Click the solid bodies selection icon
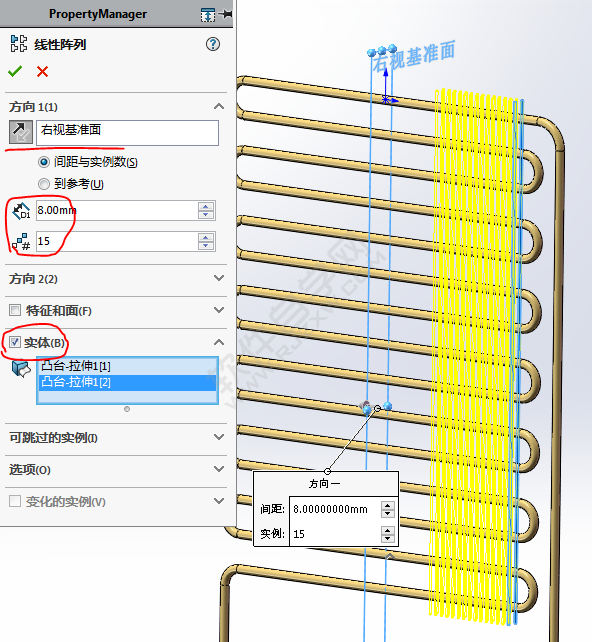The width and height of the screenshot is (592, 642). [21, 368]
